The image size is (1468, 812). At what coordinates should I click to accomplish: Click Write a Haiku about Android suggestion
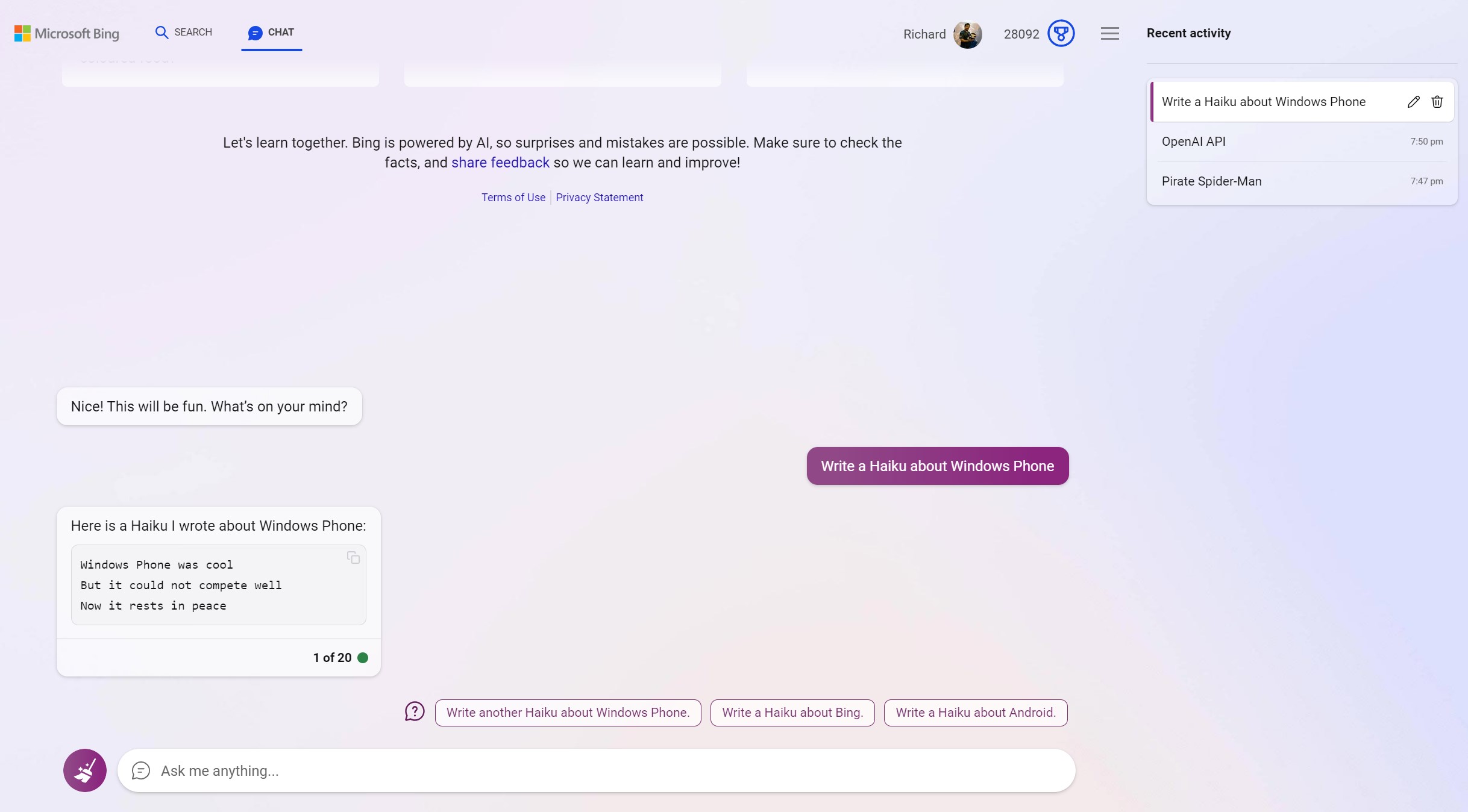[x=975, y=712]
